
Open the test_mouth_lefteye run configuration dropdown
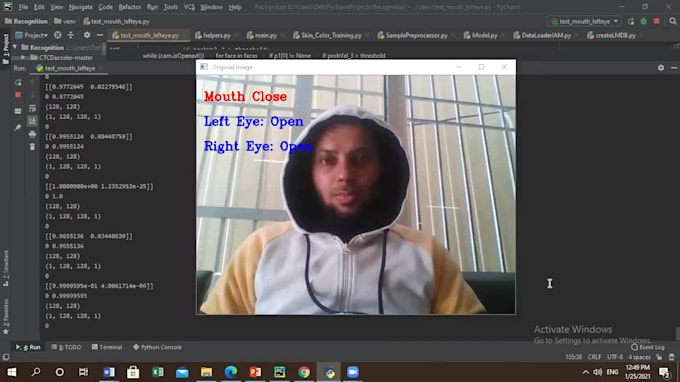tap(584, 21)
